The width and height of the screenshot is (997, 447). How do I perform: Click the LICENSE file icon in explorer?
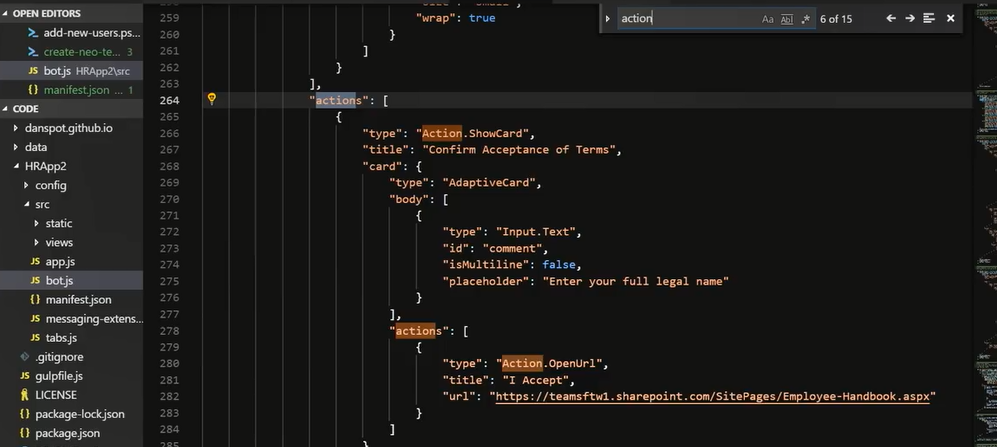tap(26, 395)
